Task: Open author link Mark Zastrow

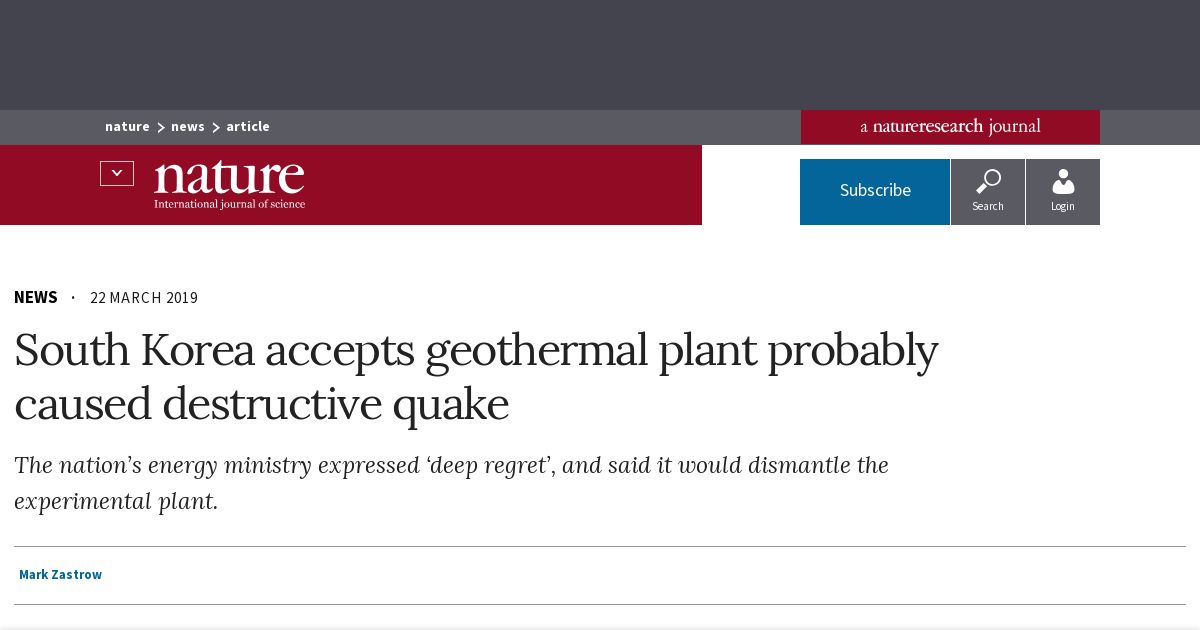Action: point(60,575)
